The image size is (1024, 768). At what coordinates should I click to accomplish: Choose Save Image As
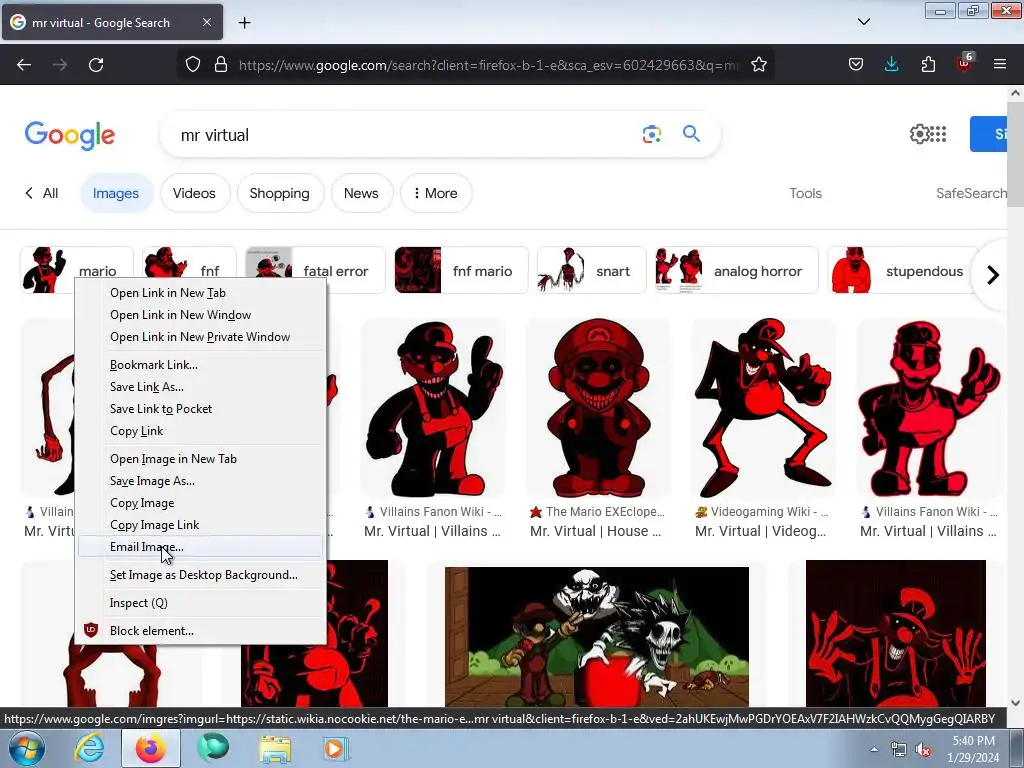pyautogui.click(x=200, y=481)
